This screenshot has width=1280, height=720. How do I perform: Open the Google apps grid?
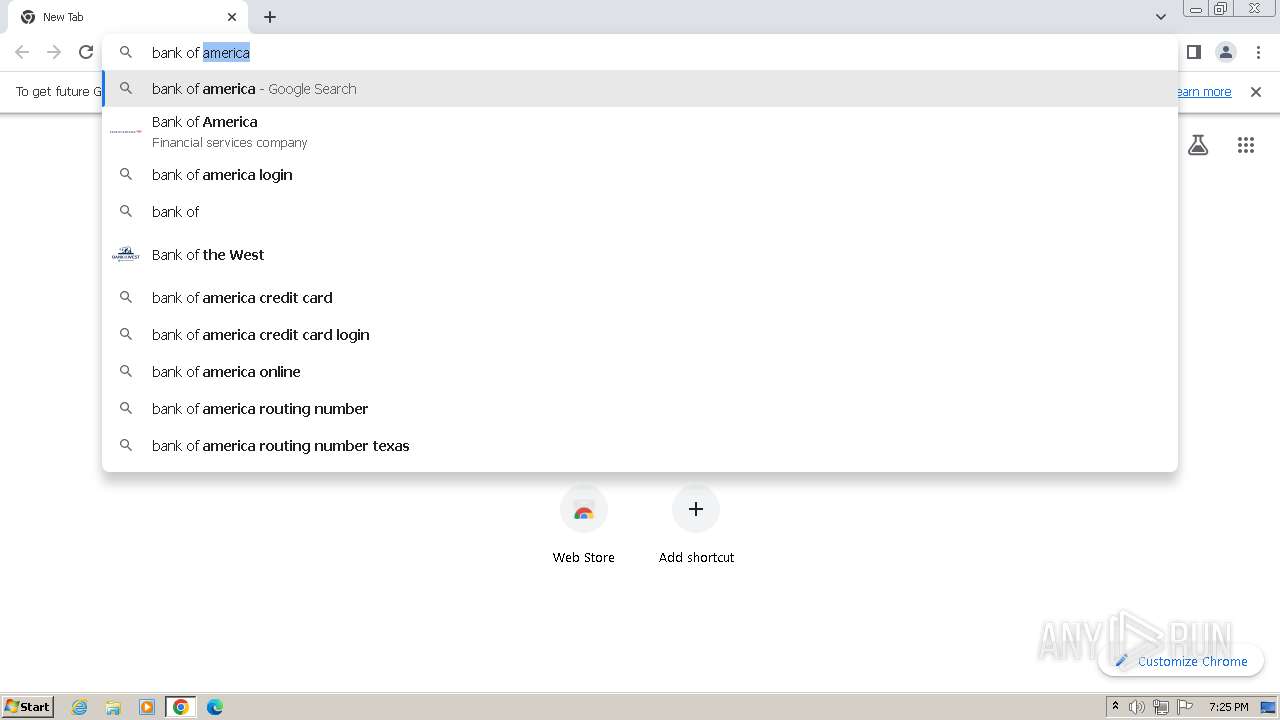(1245, 145)
